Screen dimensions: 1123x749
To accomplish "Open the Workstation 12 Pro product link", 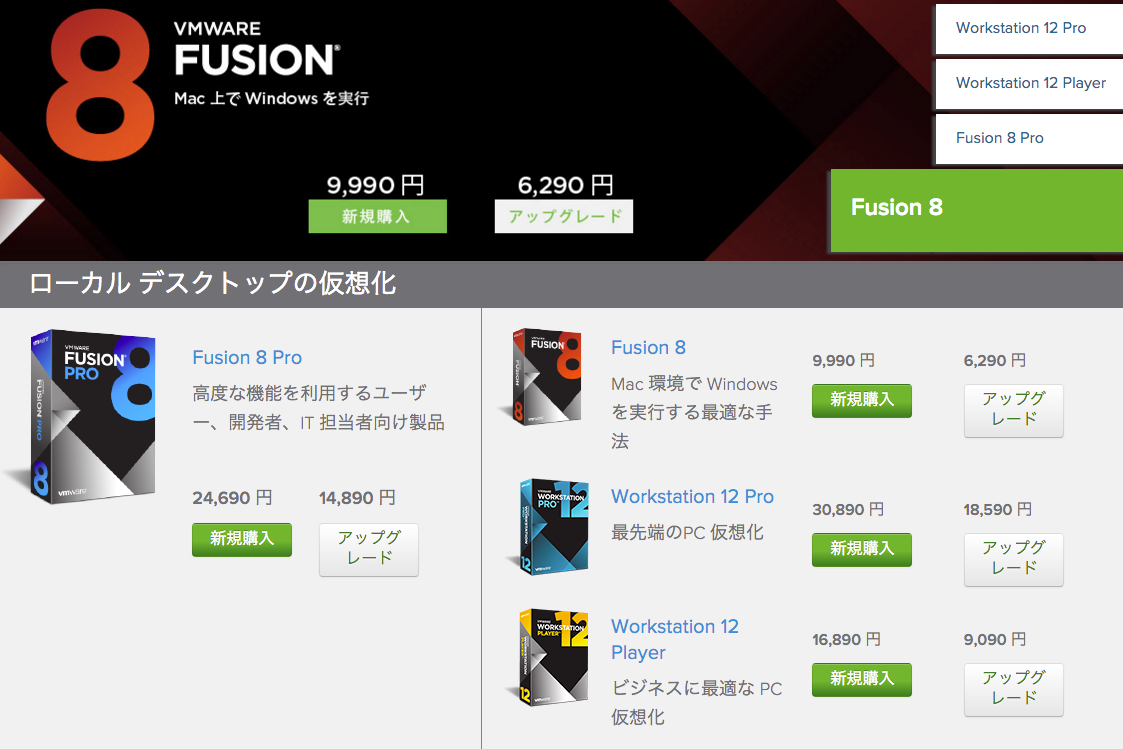I will (692, 496).
